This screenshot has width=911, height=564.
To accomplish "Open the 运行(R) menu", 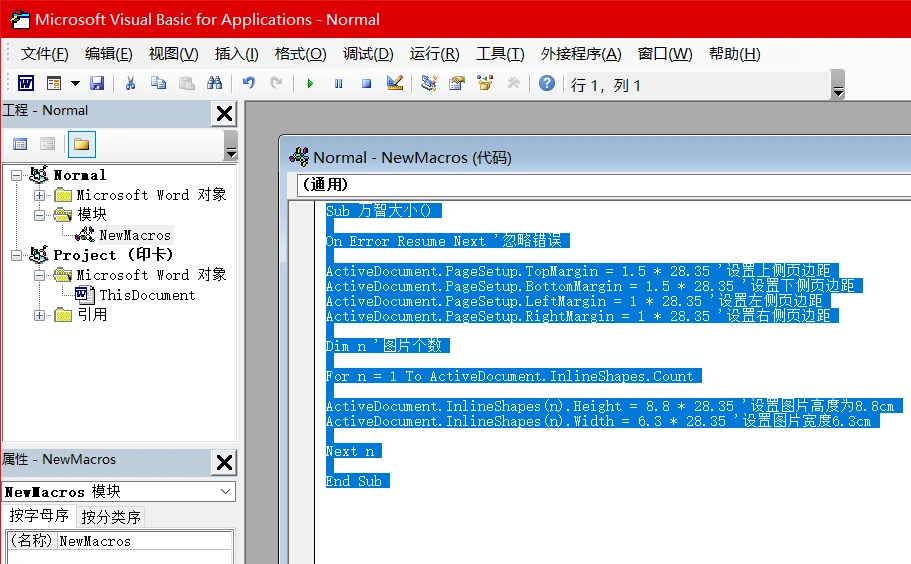I will 435,54.
